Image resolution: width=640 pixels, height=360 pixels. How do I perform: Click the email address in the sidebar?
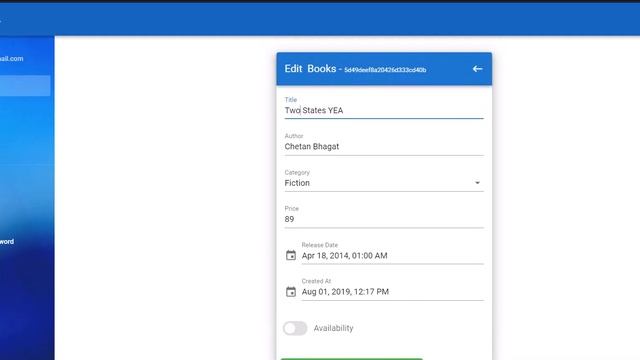coord(11,58)
